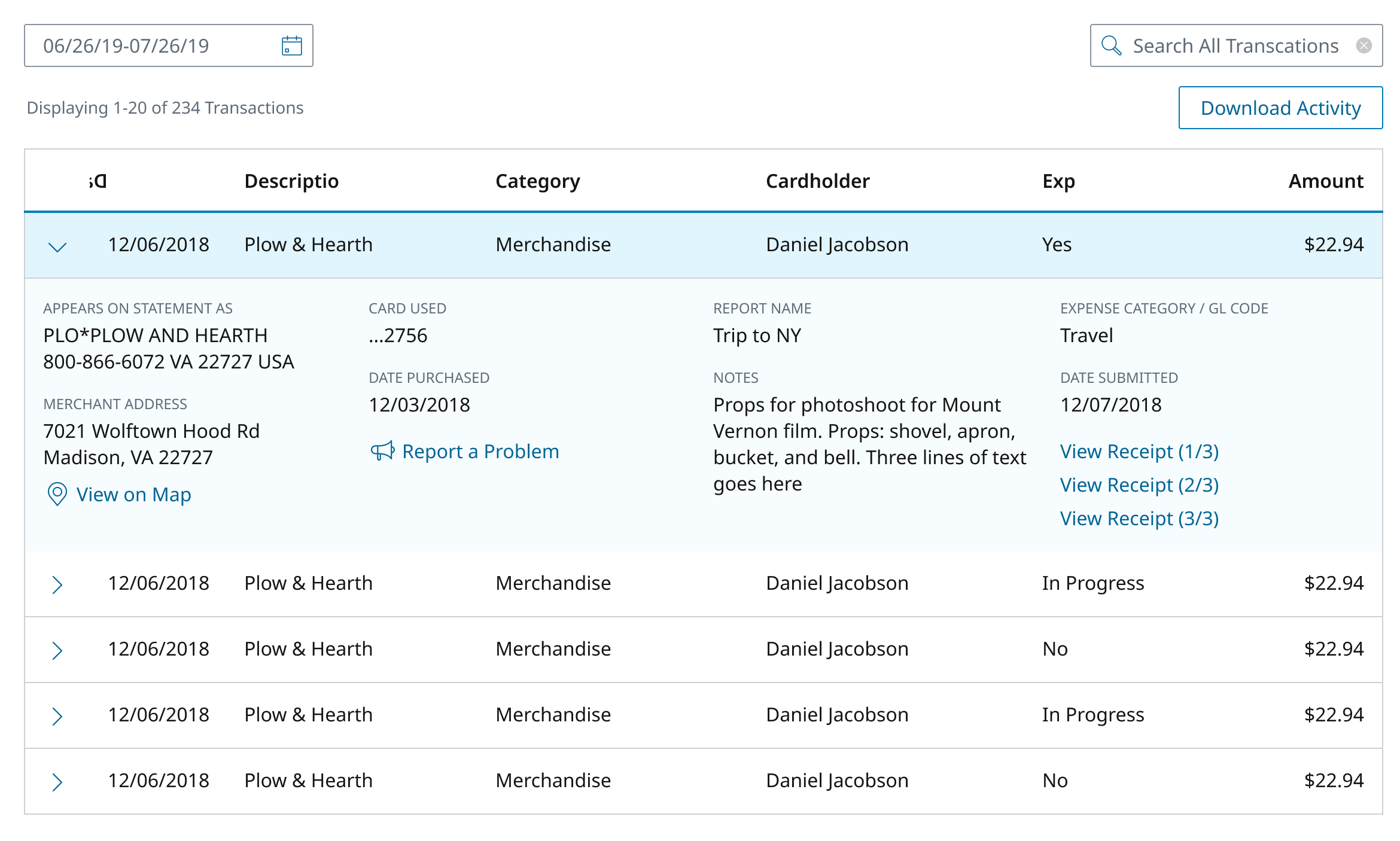Viewport: 1400px width, 841px height.
Task: Expand the first In Progress transaction row
Action: click(x=57, y=583)
